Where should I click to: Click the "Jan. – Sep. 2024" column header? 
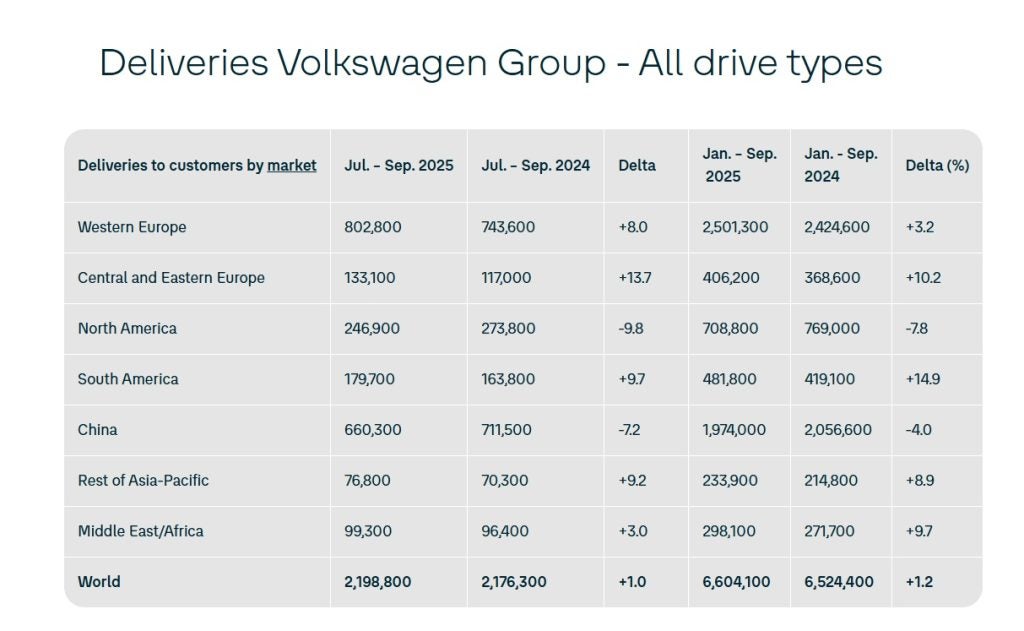(x=840, y=165)
